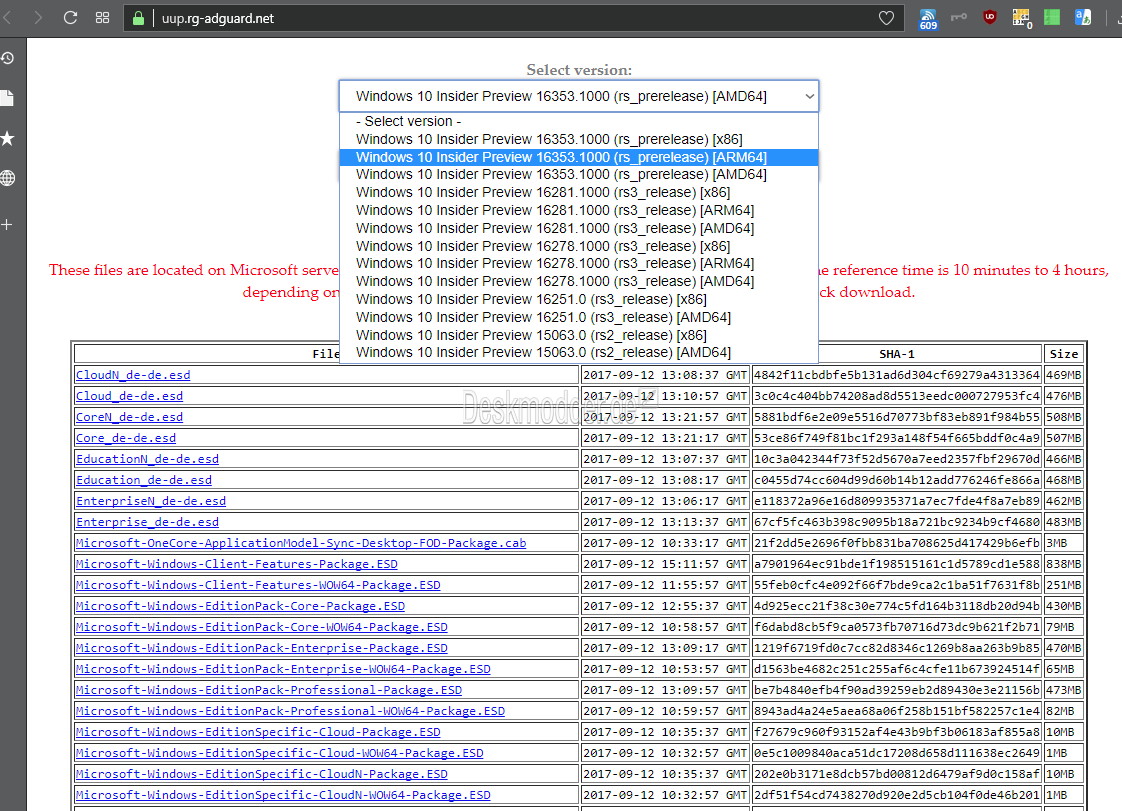Open the bookmarks star in sidebar

point(7,138)
